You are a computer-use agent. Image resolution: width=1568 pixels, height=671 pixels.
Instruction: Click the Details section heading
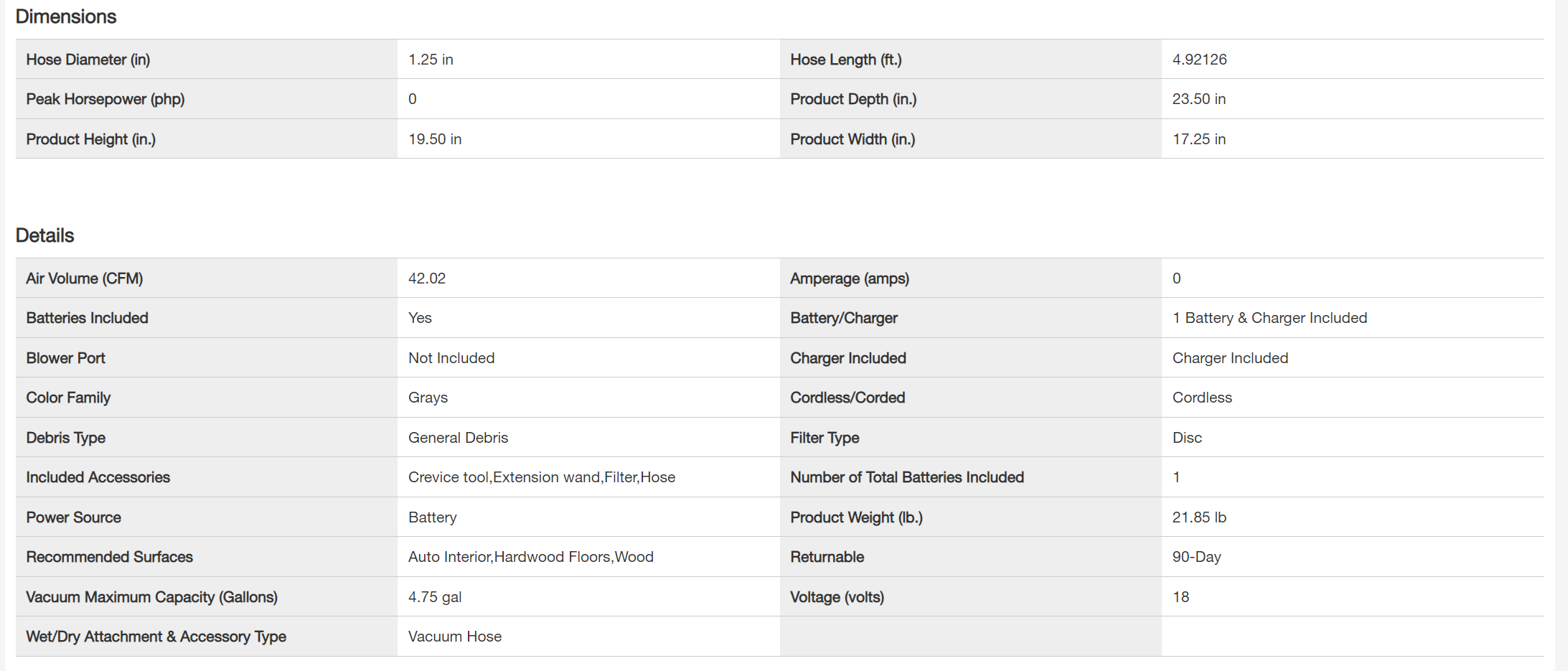44,235
